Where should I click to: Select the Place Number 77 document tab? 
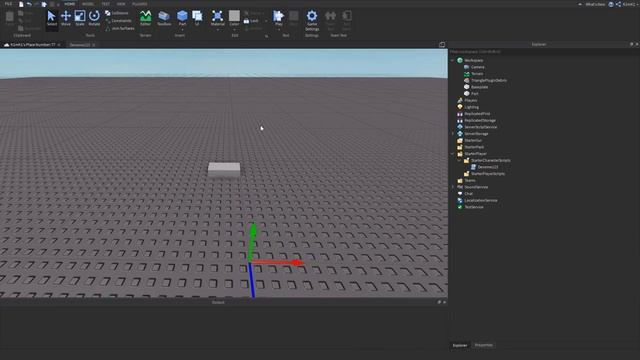pos(32,44)
